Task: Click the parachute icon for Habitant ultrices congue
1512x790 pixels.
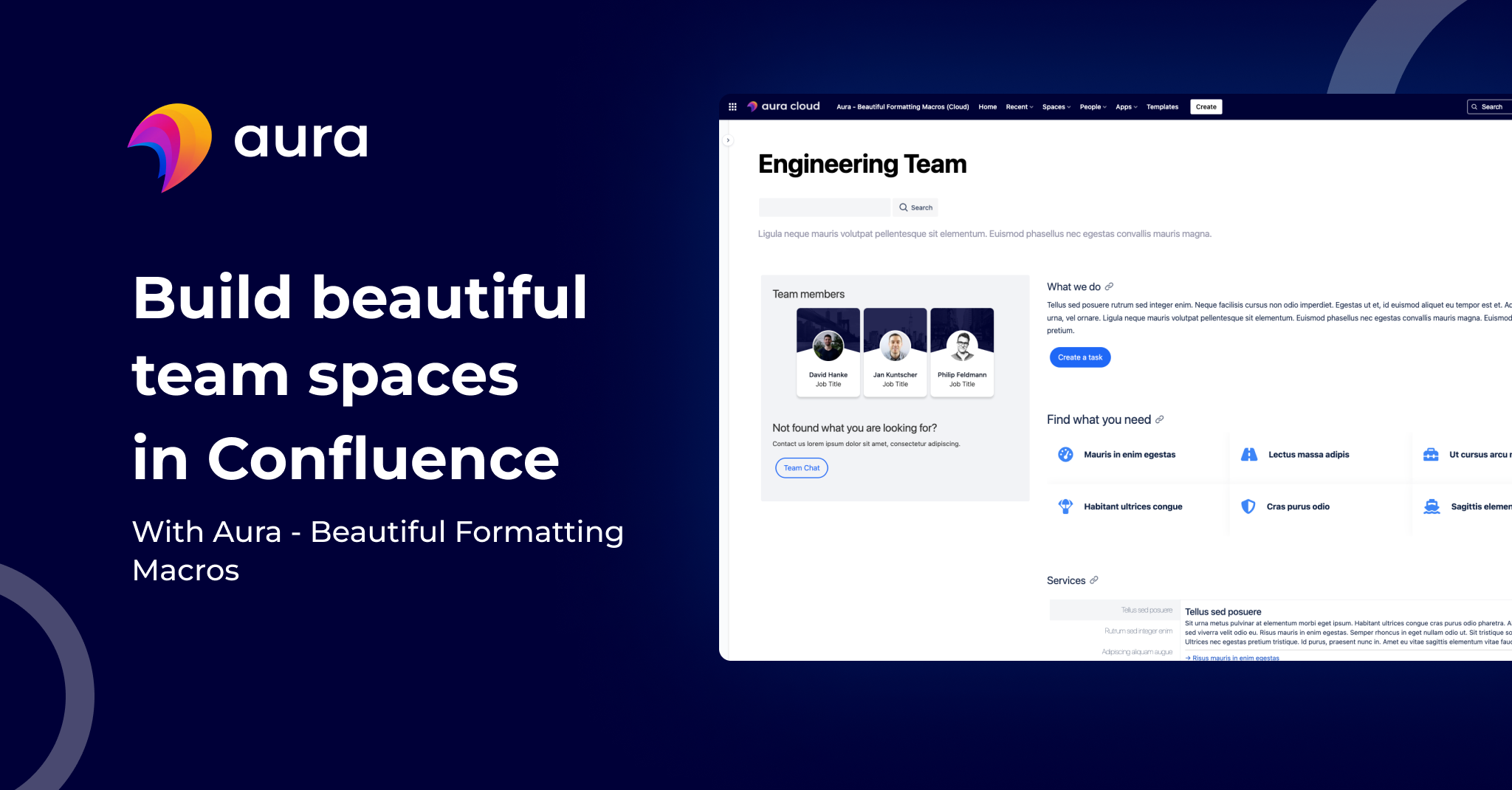Action: [x=1065, y=506]
